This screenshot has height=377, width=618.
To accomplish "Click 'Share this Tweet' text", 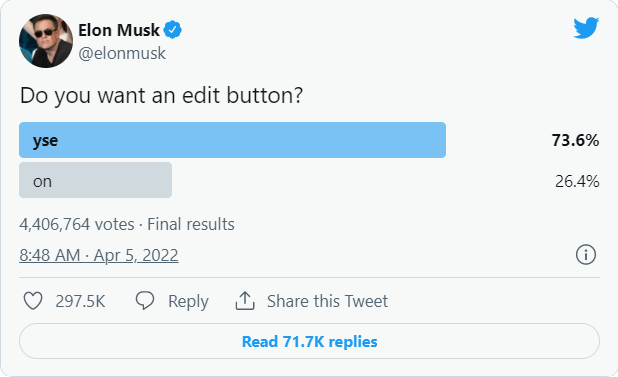I will tap(328, 301).
